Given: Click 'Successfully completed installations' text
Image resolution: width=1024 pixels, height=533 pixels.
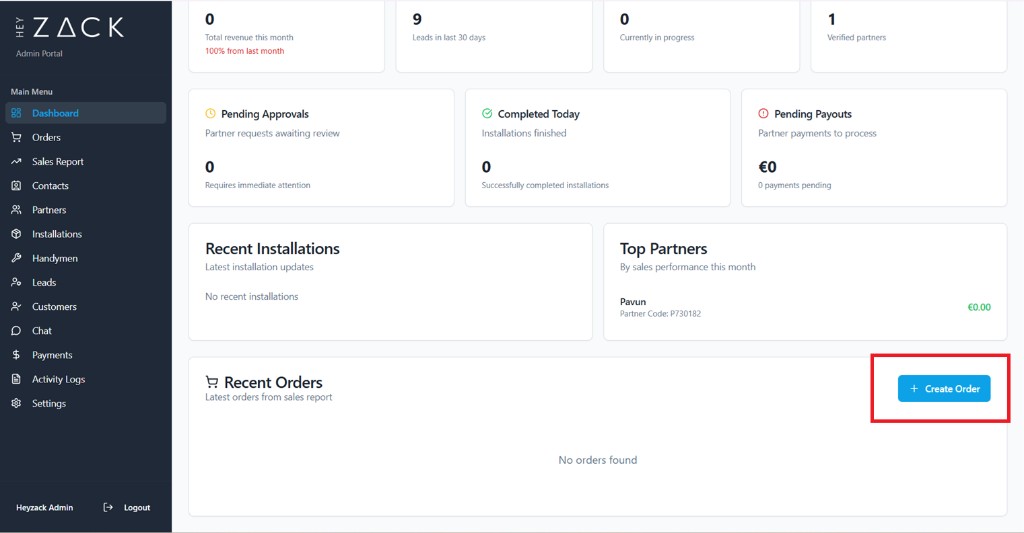Looking at the screenshot, I should point(545,186).
